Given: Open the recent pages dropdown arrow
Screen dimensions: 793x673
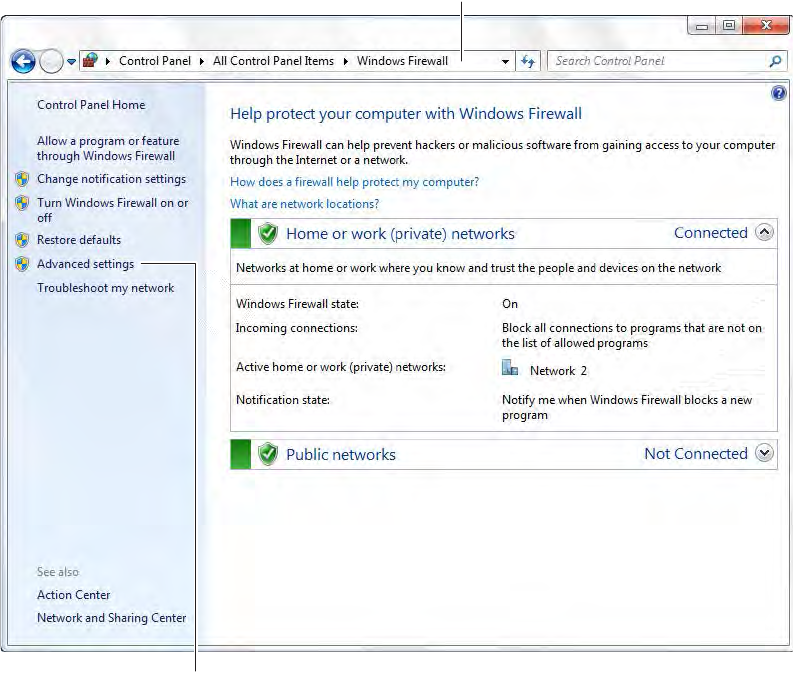Looking at the screenshot, I should [x=71, y=62].
